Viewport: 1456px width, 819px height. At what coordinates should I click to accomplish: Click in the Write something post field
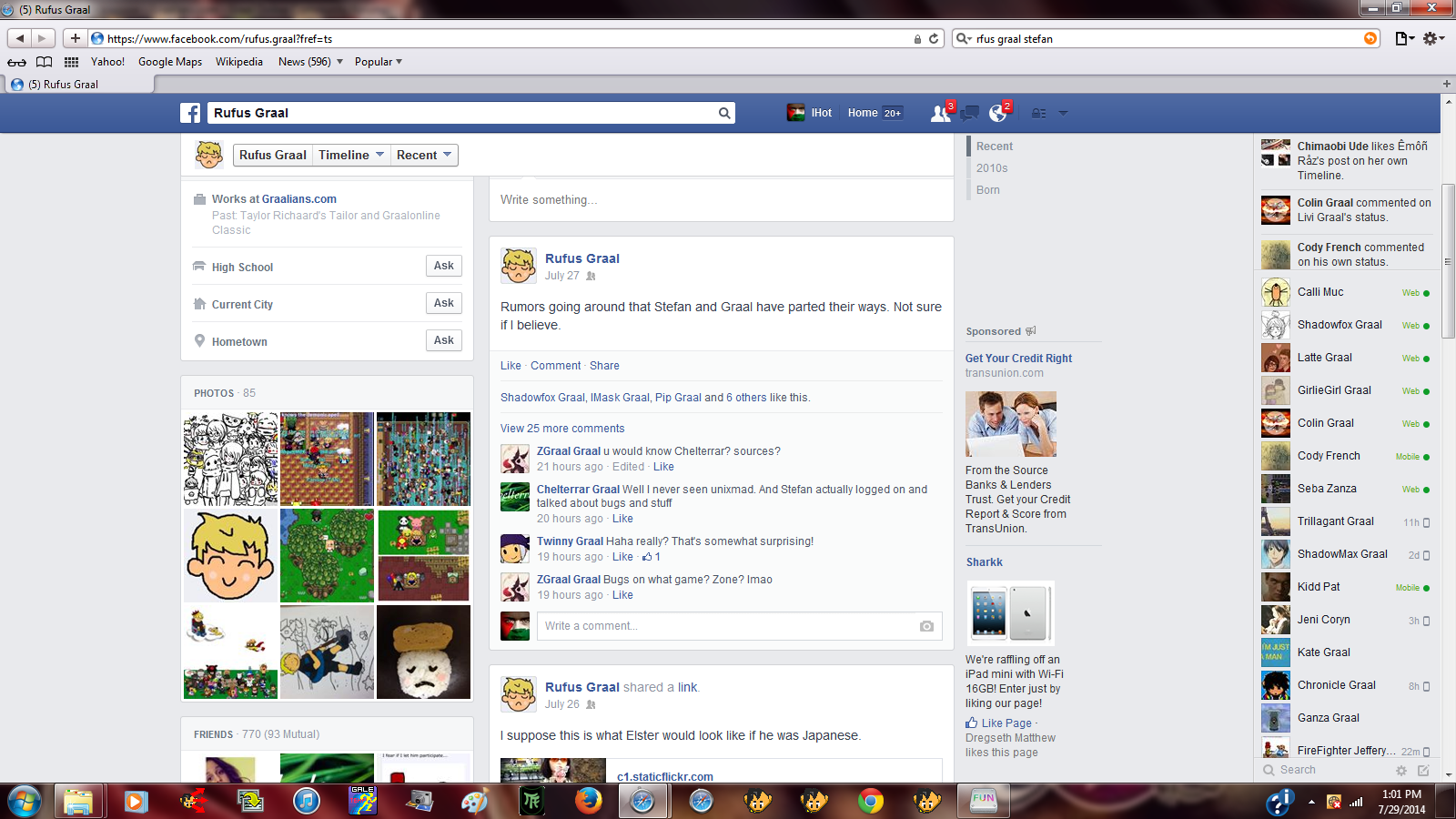click(x=721, y=200)
